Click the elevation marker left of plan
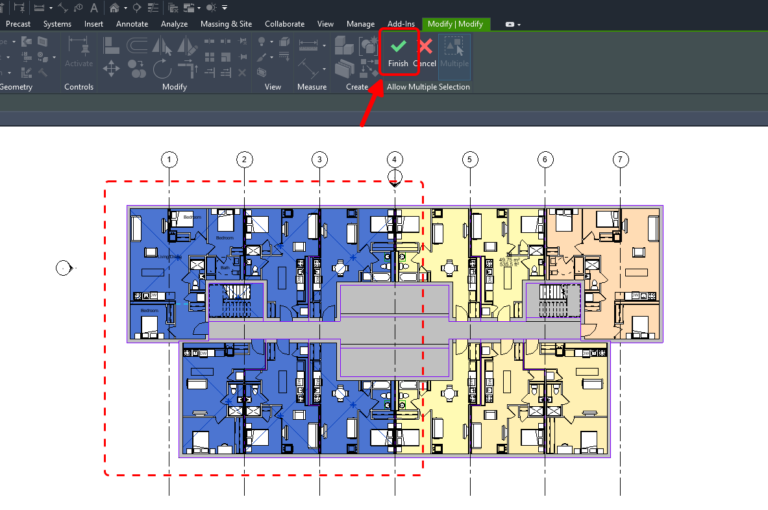The height and width of the screenshot is (510, 768). 64,268
